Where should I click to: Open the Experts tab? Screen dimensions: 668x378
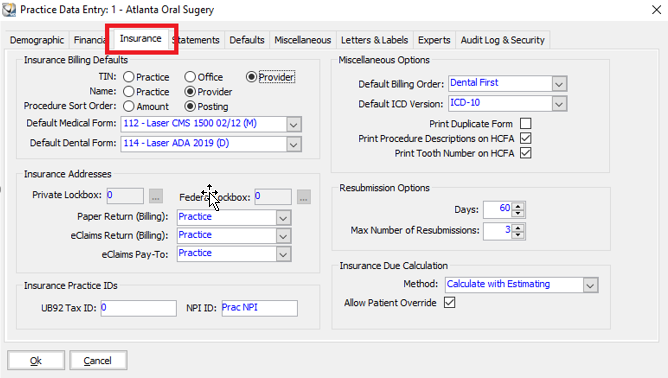[434, 40]
